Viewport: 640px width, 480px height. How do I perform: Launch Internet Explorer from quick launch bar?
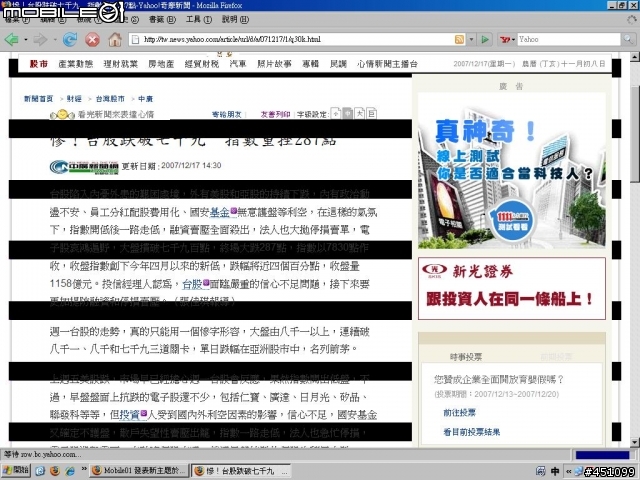click(x=70, y=471)
